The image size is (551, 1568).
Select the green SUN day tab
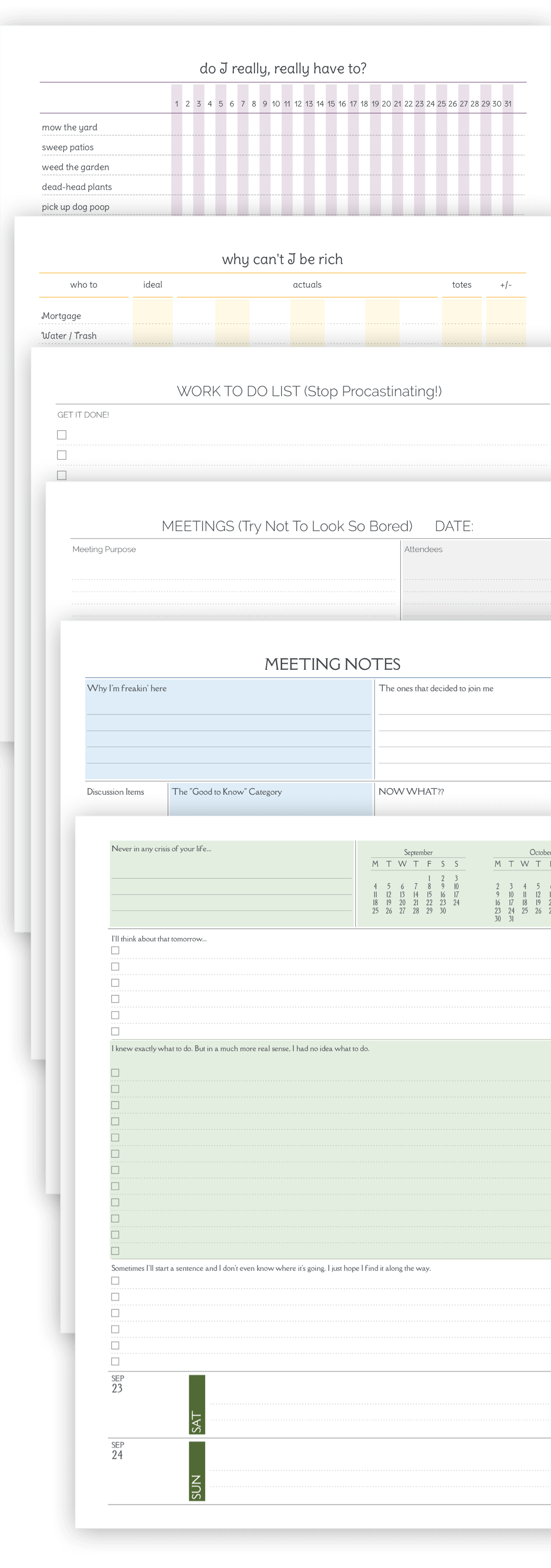click(x=197, y=1471)
